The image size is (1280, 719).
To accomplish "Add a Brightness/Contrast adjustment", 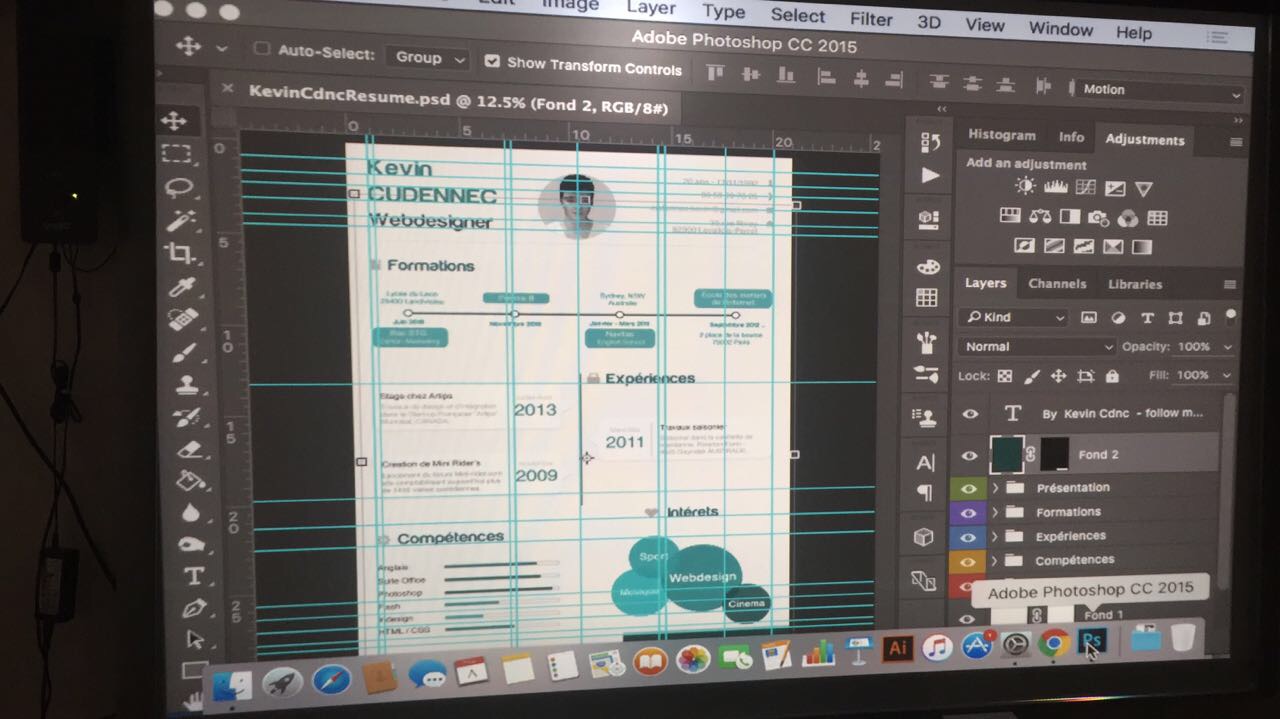I will 1025,187.
